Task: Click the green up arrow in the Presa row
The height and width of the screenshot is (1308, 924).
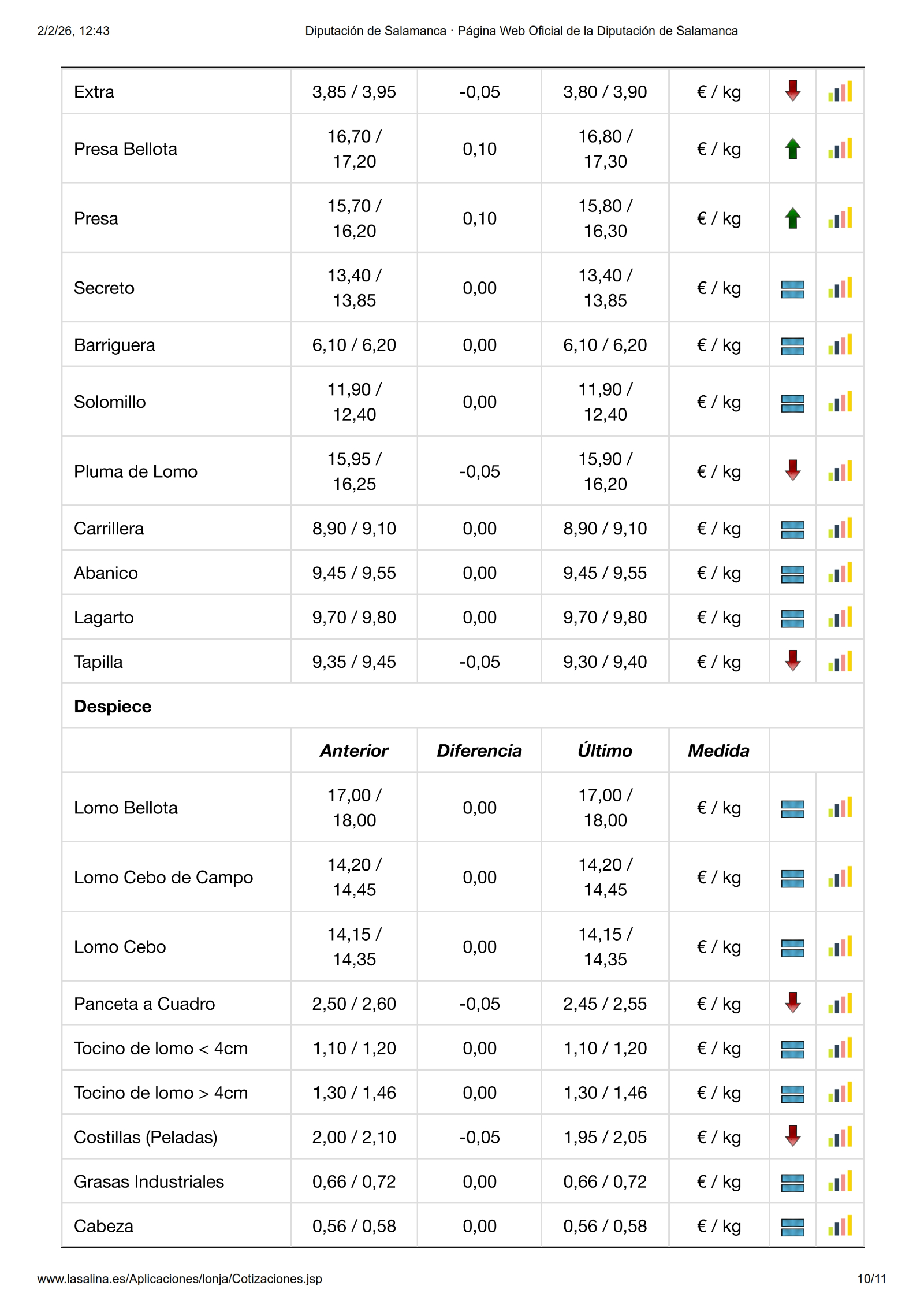Action: [x=792, y=218]
